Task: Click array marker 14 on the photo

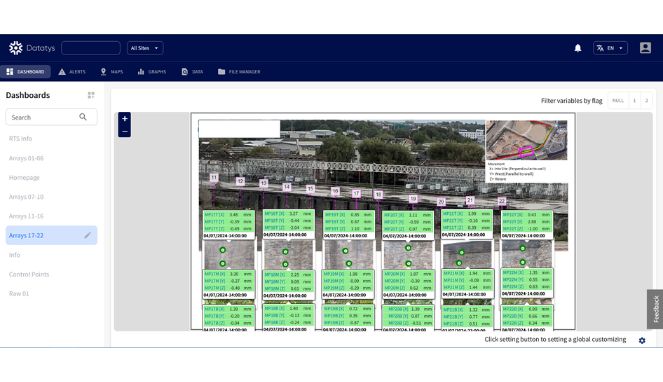Action: pos(287,187)
